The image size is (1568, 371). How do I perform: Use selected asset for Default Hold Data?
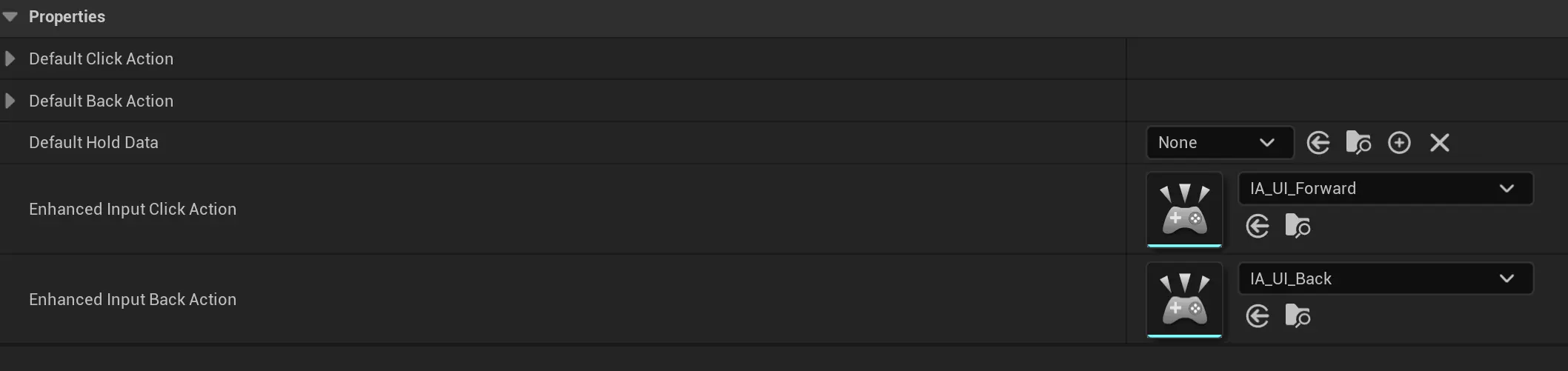click(1318, 142)
